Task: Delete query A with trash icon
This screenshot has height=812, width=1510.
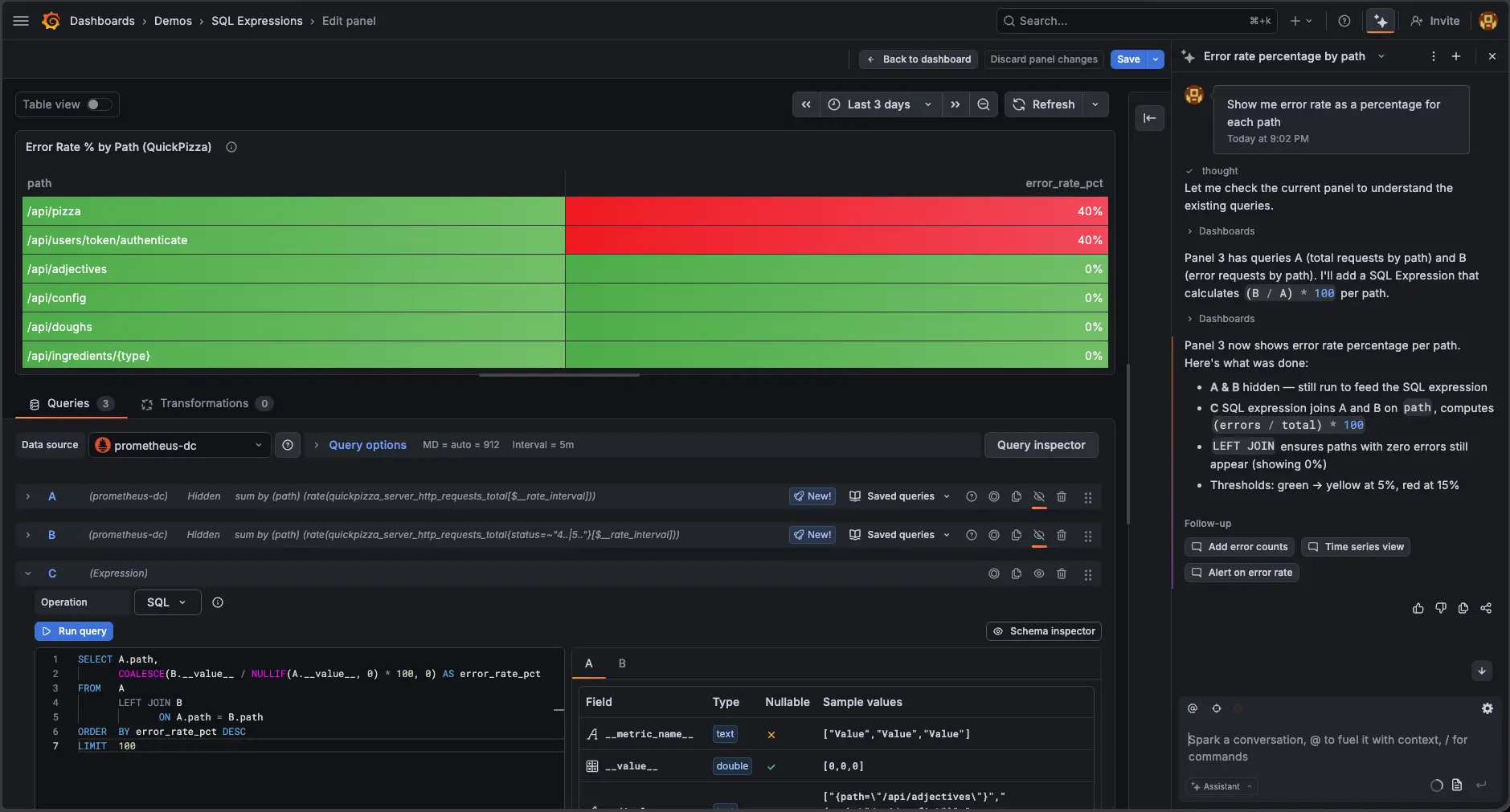Action: coord(1061,496)
